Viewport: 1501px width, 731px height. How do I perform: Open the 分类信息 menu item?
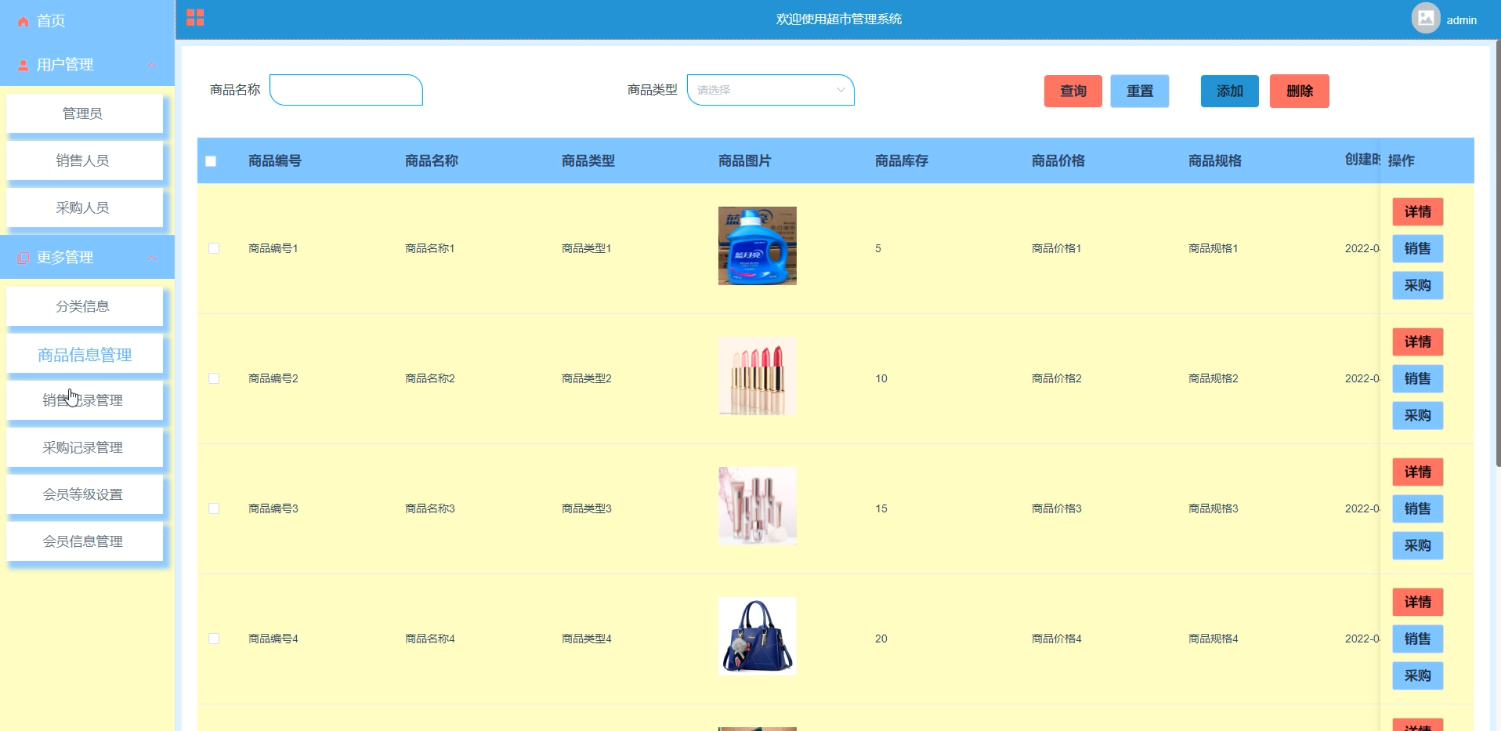tap(84, 307)
